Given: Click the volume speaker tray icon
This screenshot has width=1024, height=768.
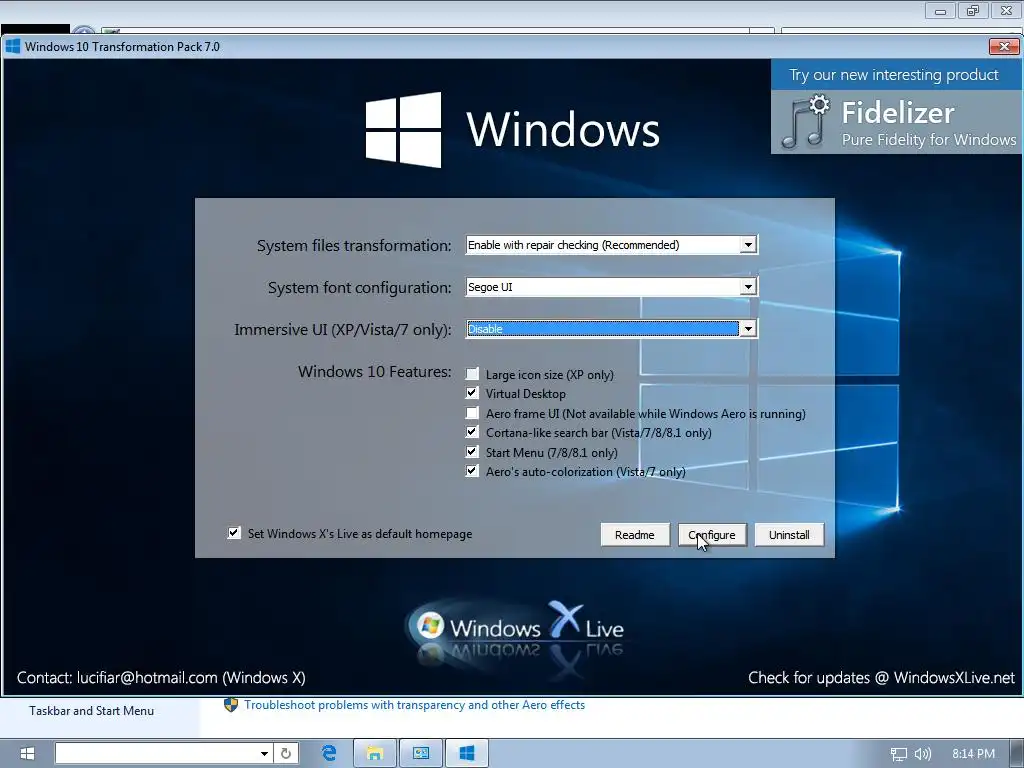Looking at the screenshot, I should click(922, 754).
